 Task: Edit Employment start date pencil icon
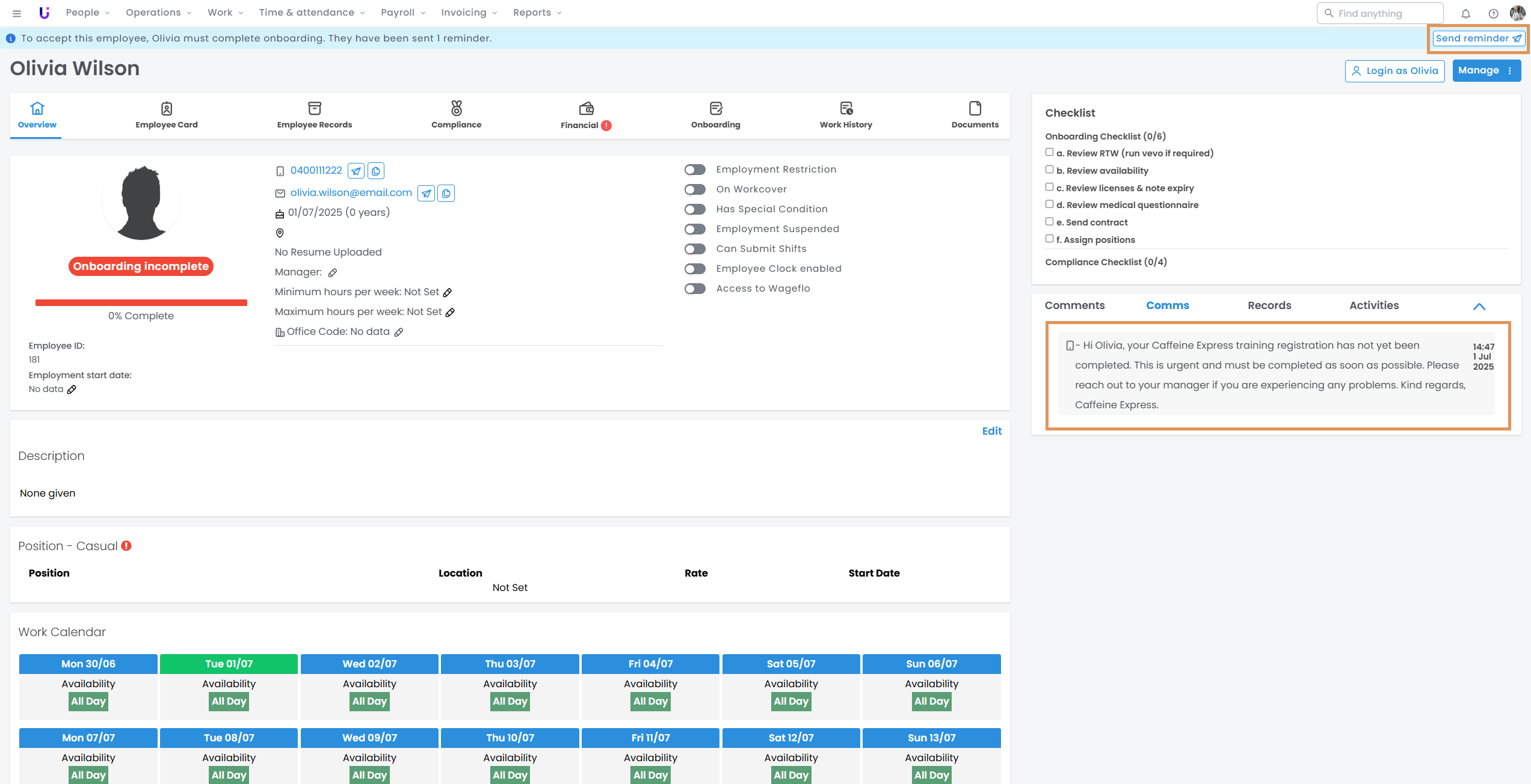(72, 390)
